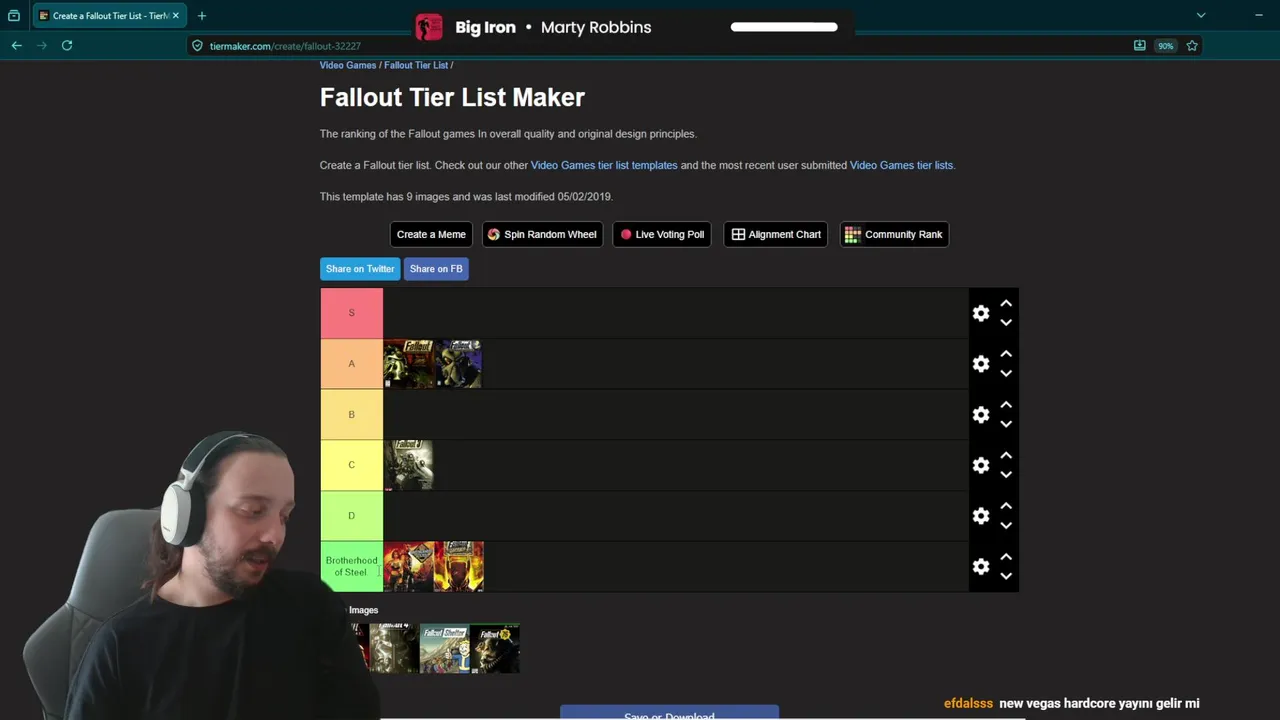Share on Twitter
Screen dimensions: 1280x720
360,269
